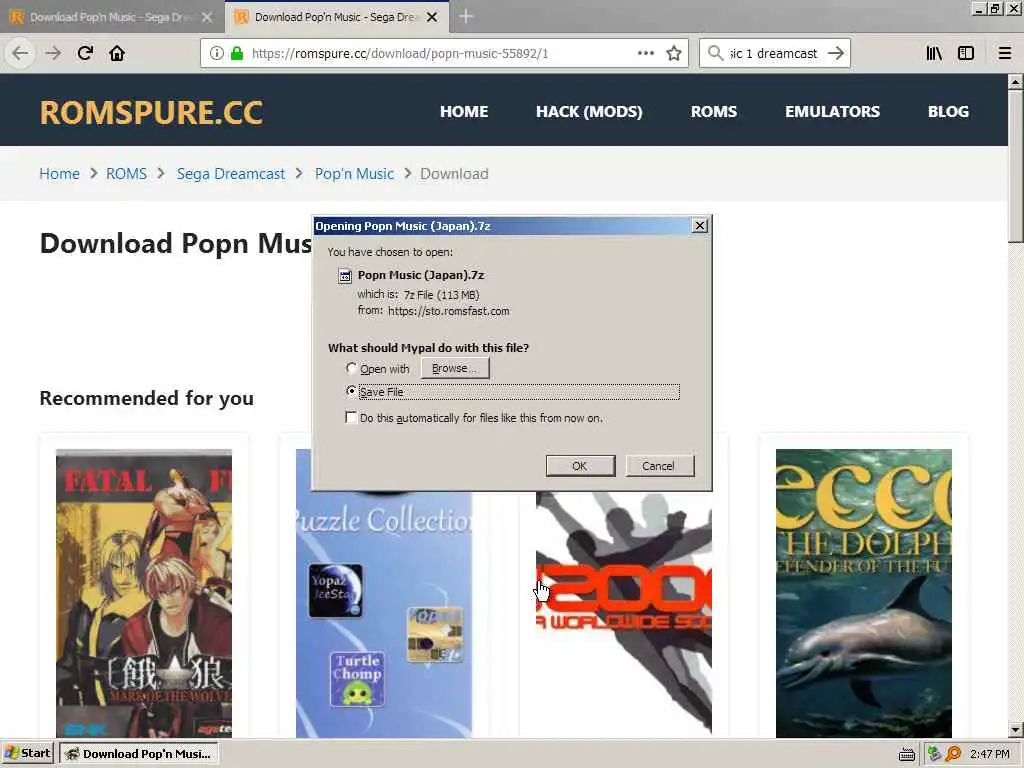
Task: Close the first inactive Pop'n Music tab
Action: tap(207, 17)
